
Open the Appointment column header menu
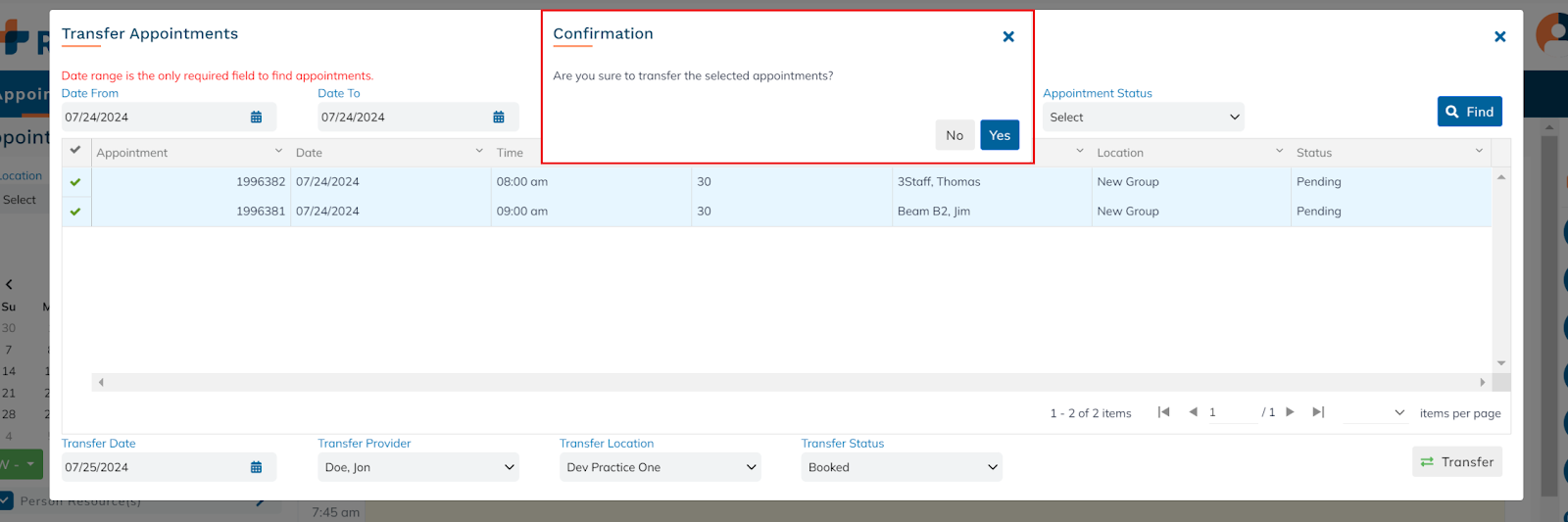click(x=278, y=152)
